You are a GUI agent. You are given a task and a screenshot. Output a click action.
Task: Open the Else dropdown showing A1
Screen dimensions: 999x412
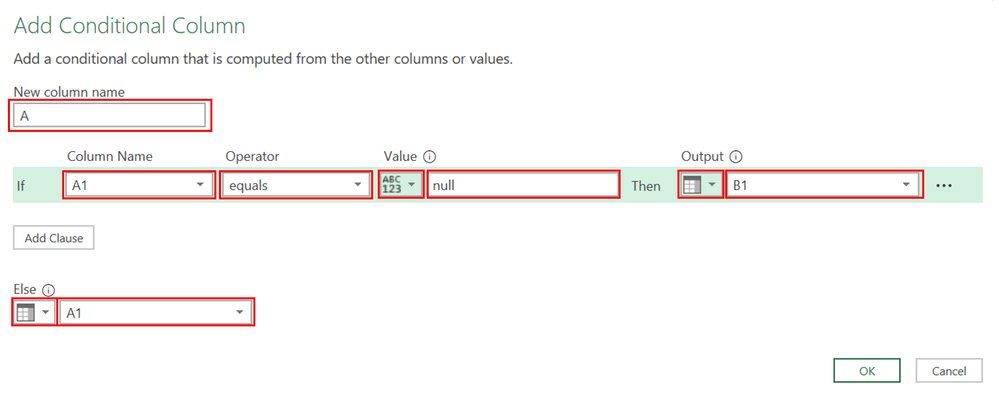point(240,313)
